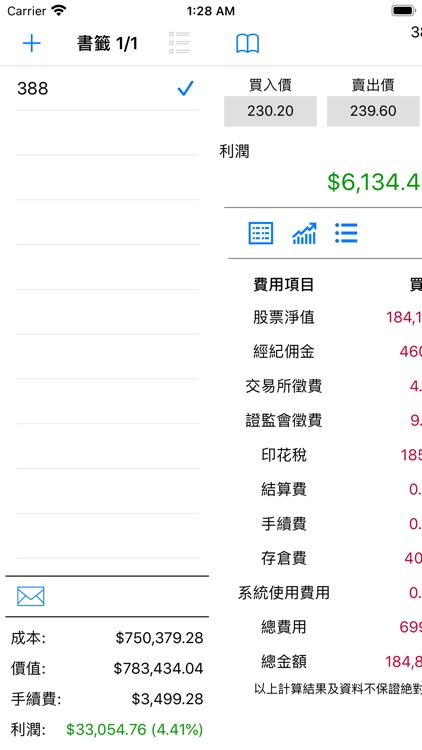Select the 交易所徵費 row label

pos(284,386)
